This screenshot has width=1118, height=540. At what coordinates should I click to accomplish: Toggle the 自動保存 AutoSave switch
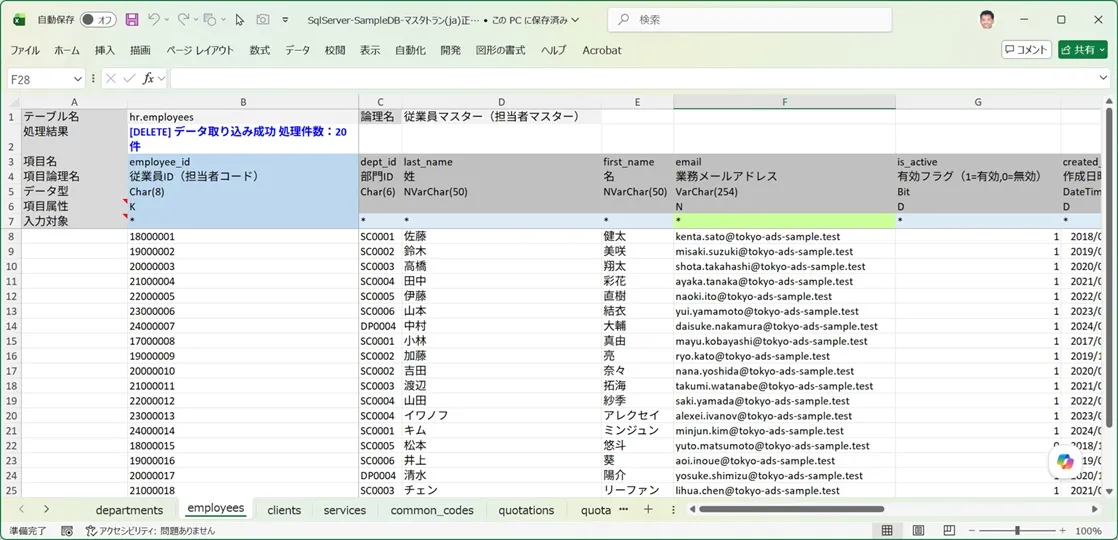(98, 20)
